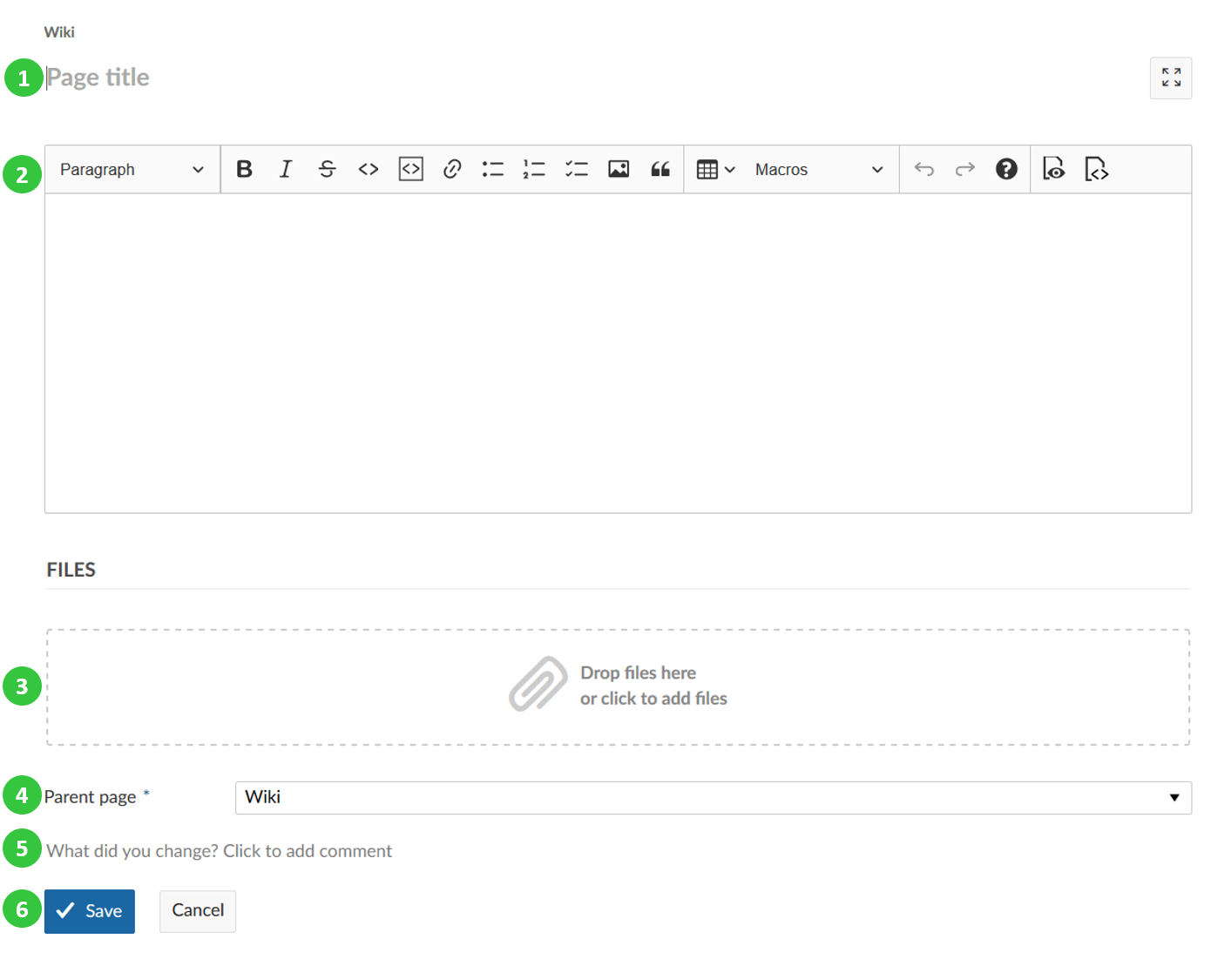This screenshot has width=1211, height=980.
Task: Create a numbered list
Action: click(x=534, y=169)
